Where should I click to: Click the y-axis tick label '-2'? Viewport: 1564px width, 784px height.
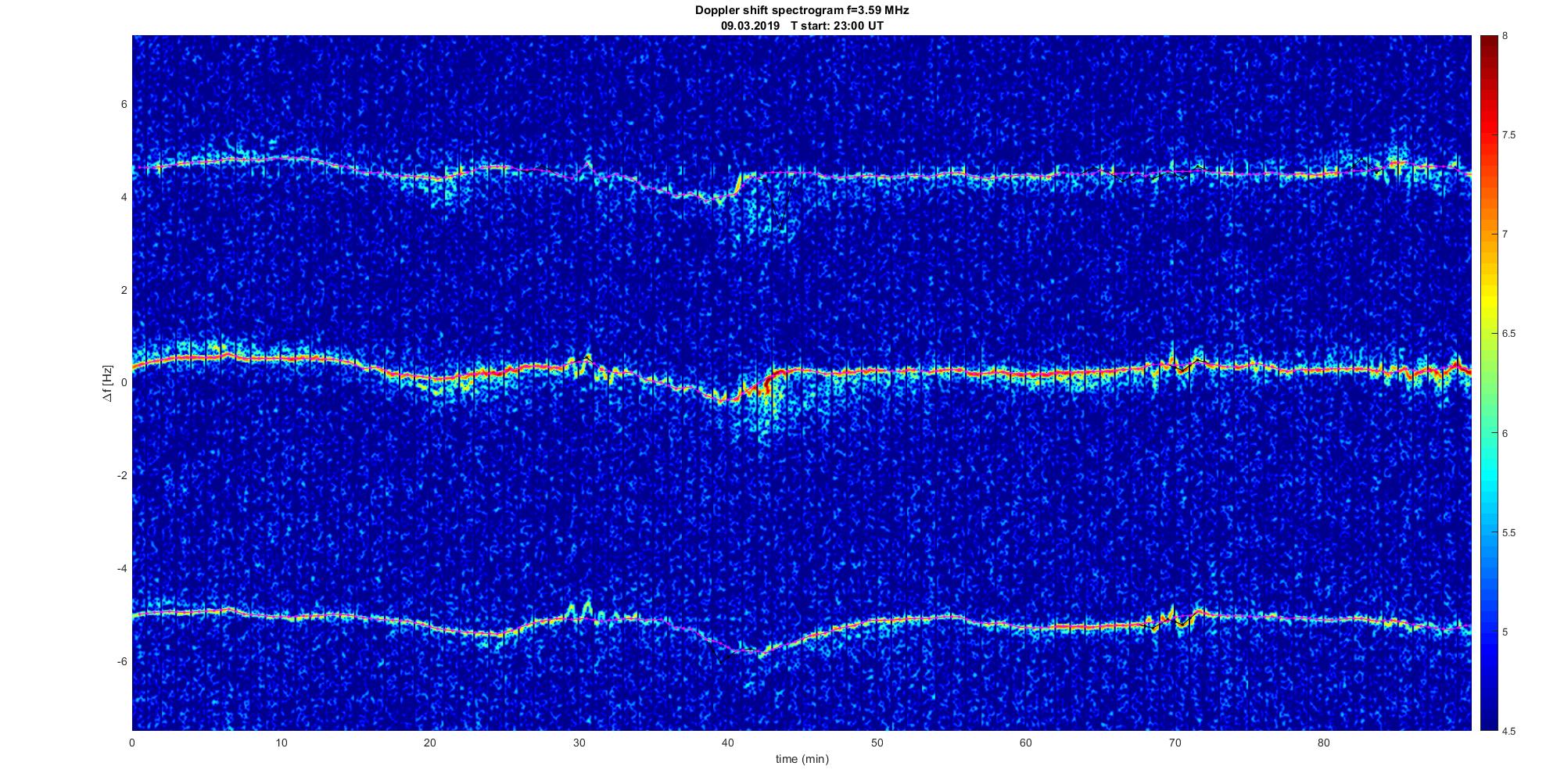[122, 475]
